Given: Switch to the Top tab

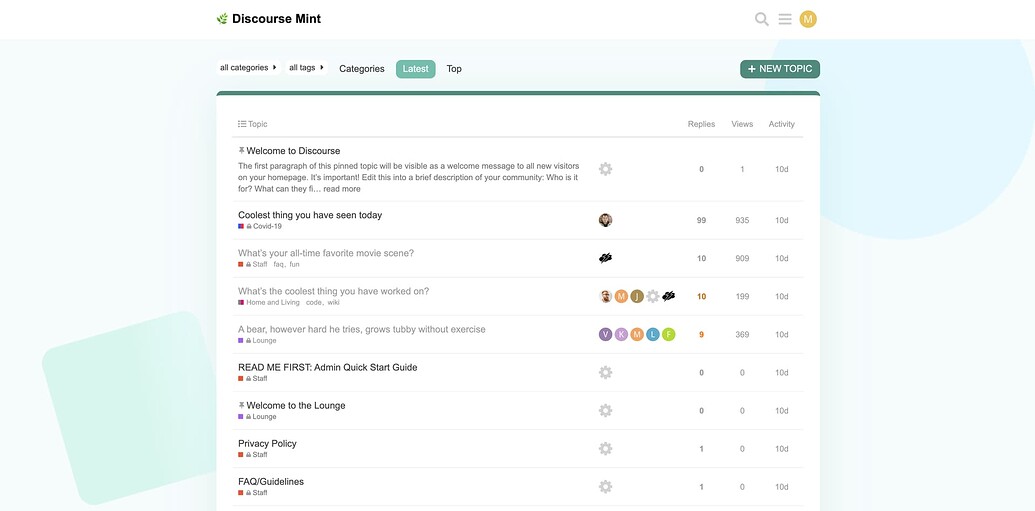Looking at the screenshot, I should point(454,69).
